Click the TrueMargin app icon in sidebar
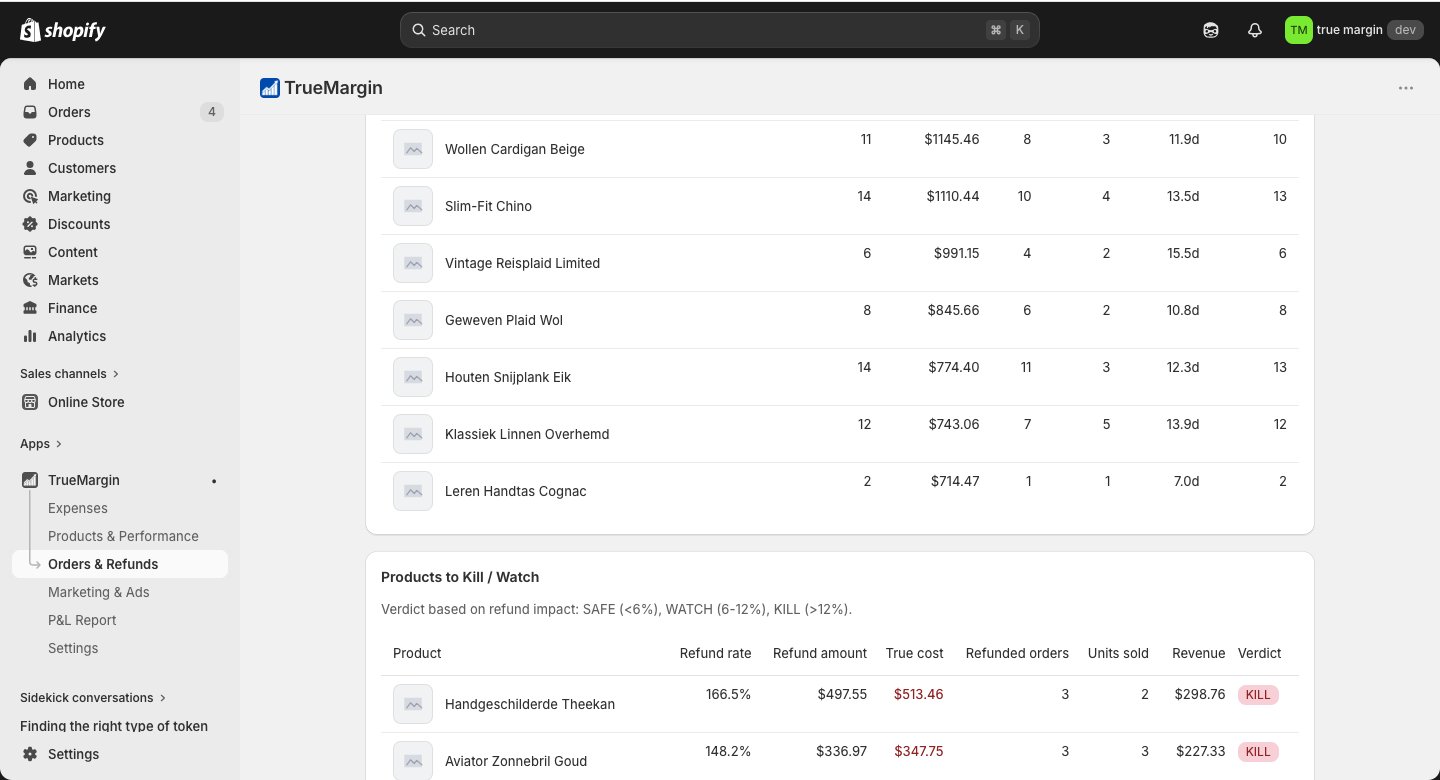 point(30,480)
